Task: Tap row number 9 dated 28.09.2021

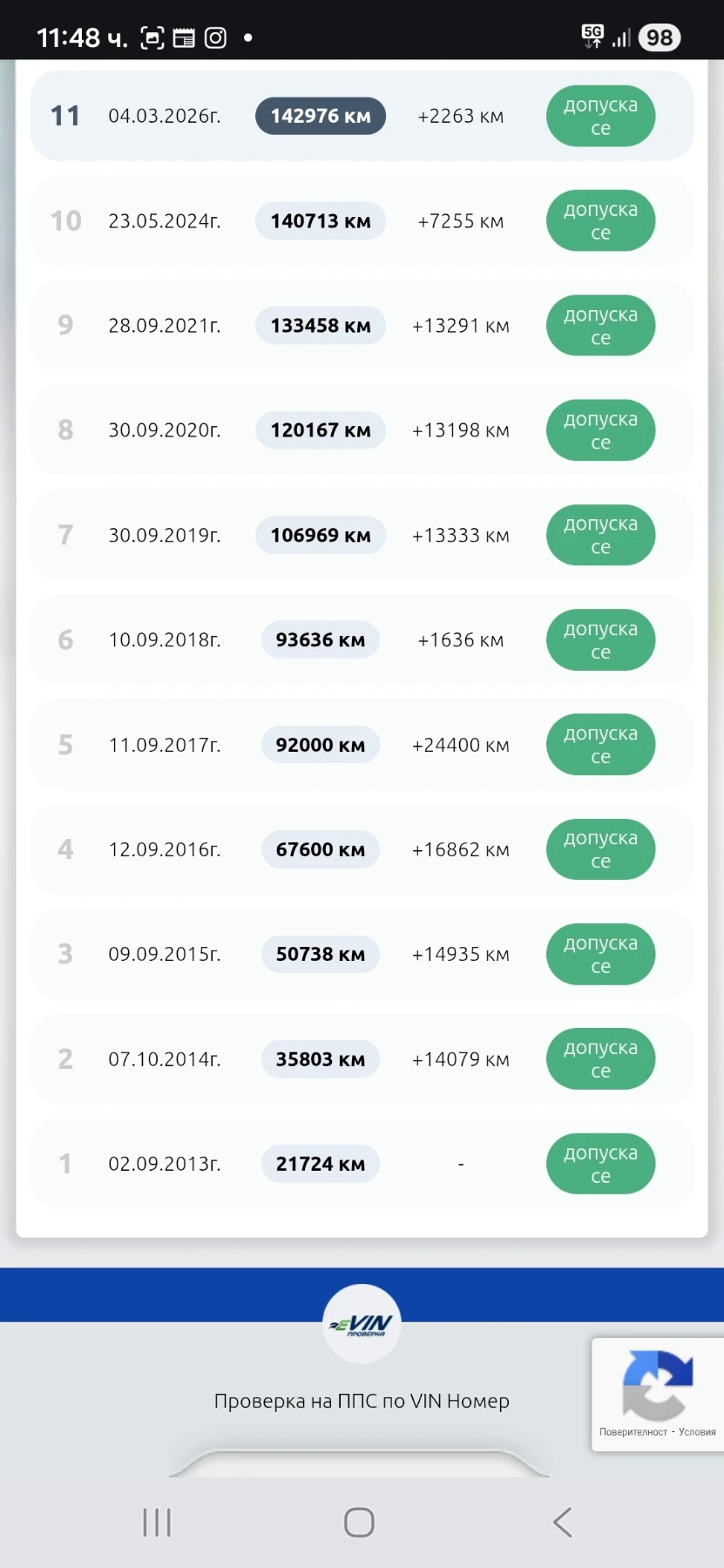Action: click(65, 325)
